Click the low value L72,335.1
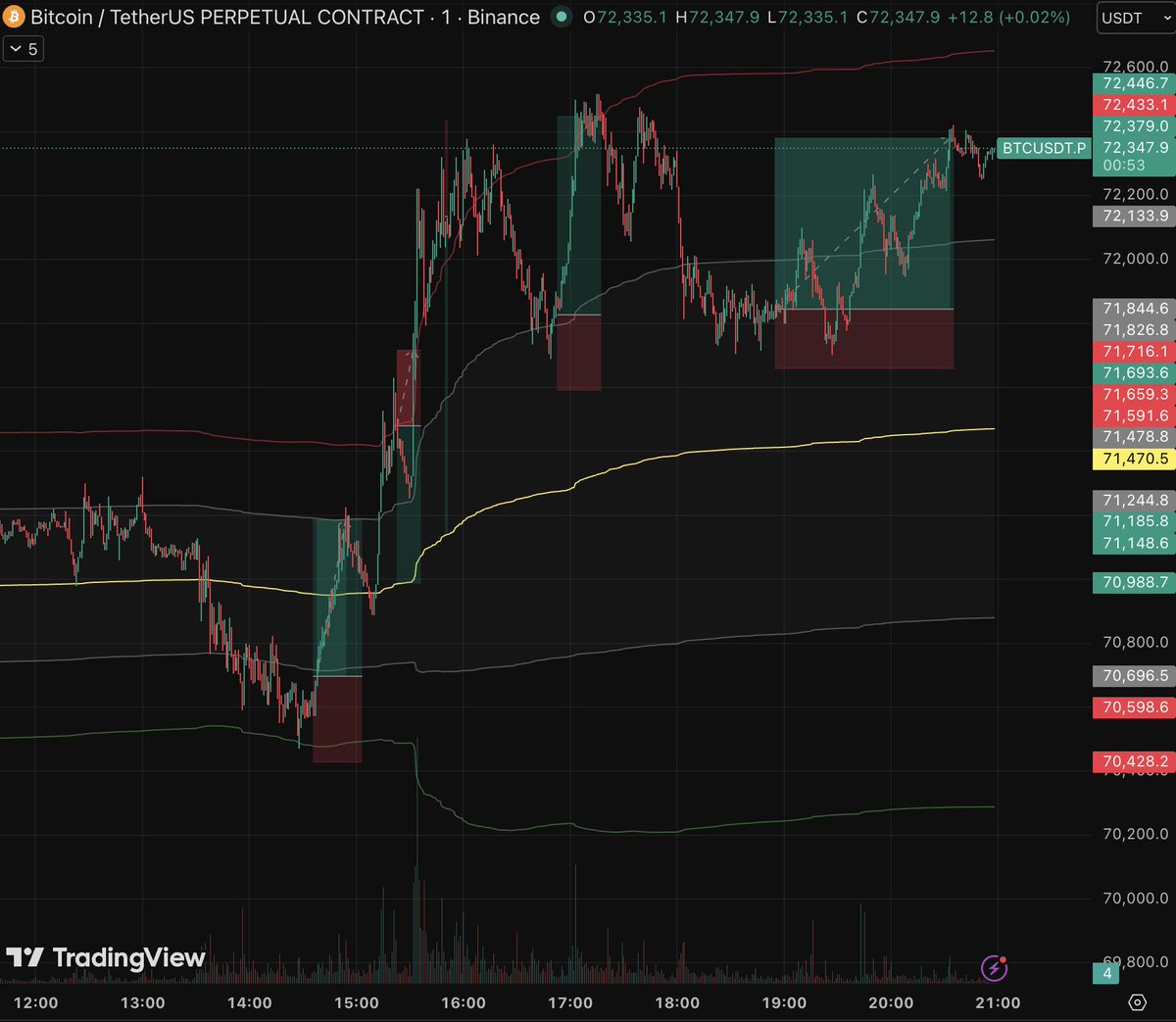This screenshot has width=1176, height=1022. [x=808, y=18]
